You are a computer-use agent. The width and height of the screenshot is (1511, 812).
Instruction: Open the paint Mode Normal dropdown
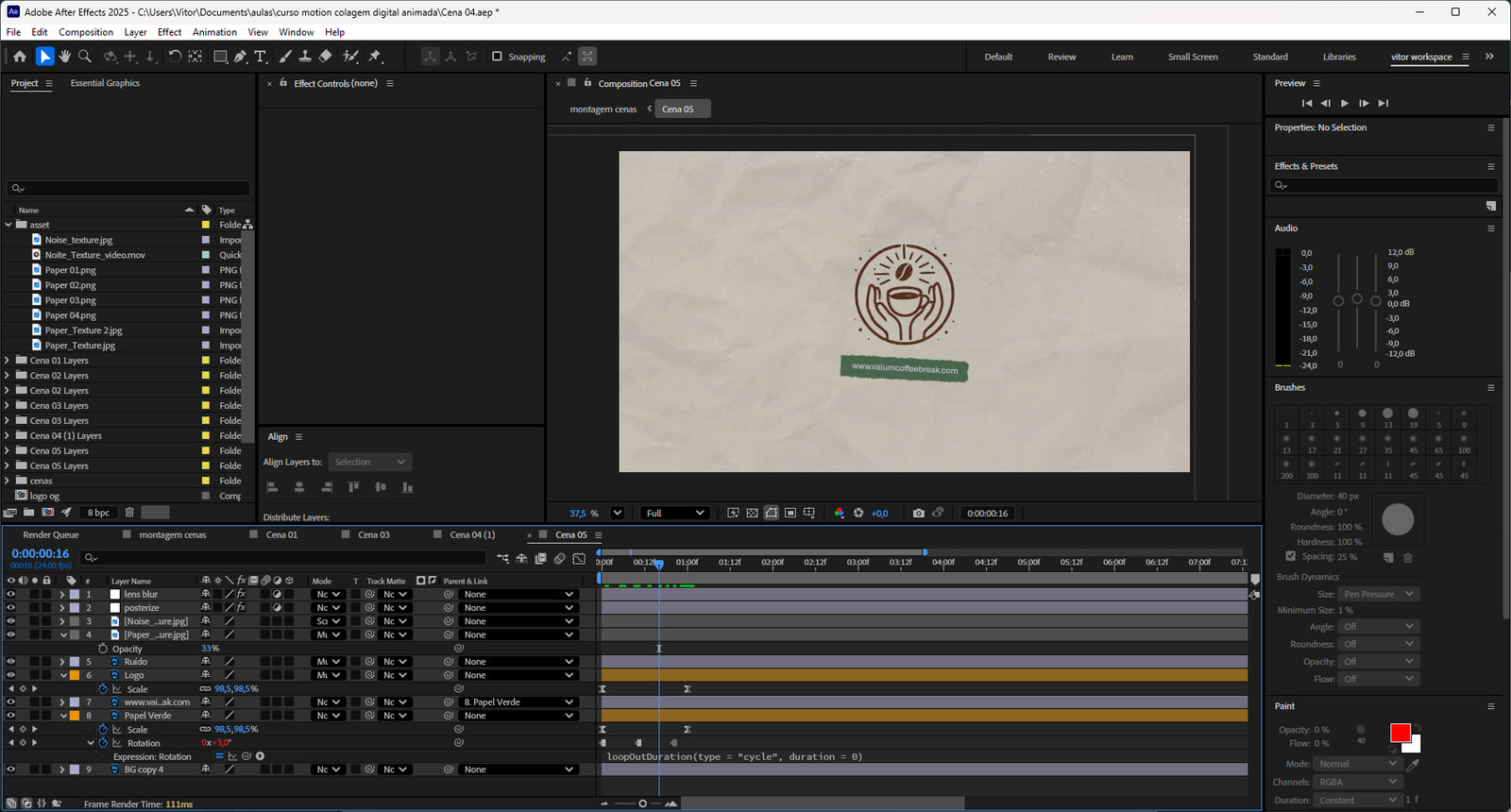1358,764
